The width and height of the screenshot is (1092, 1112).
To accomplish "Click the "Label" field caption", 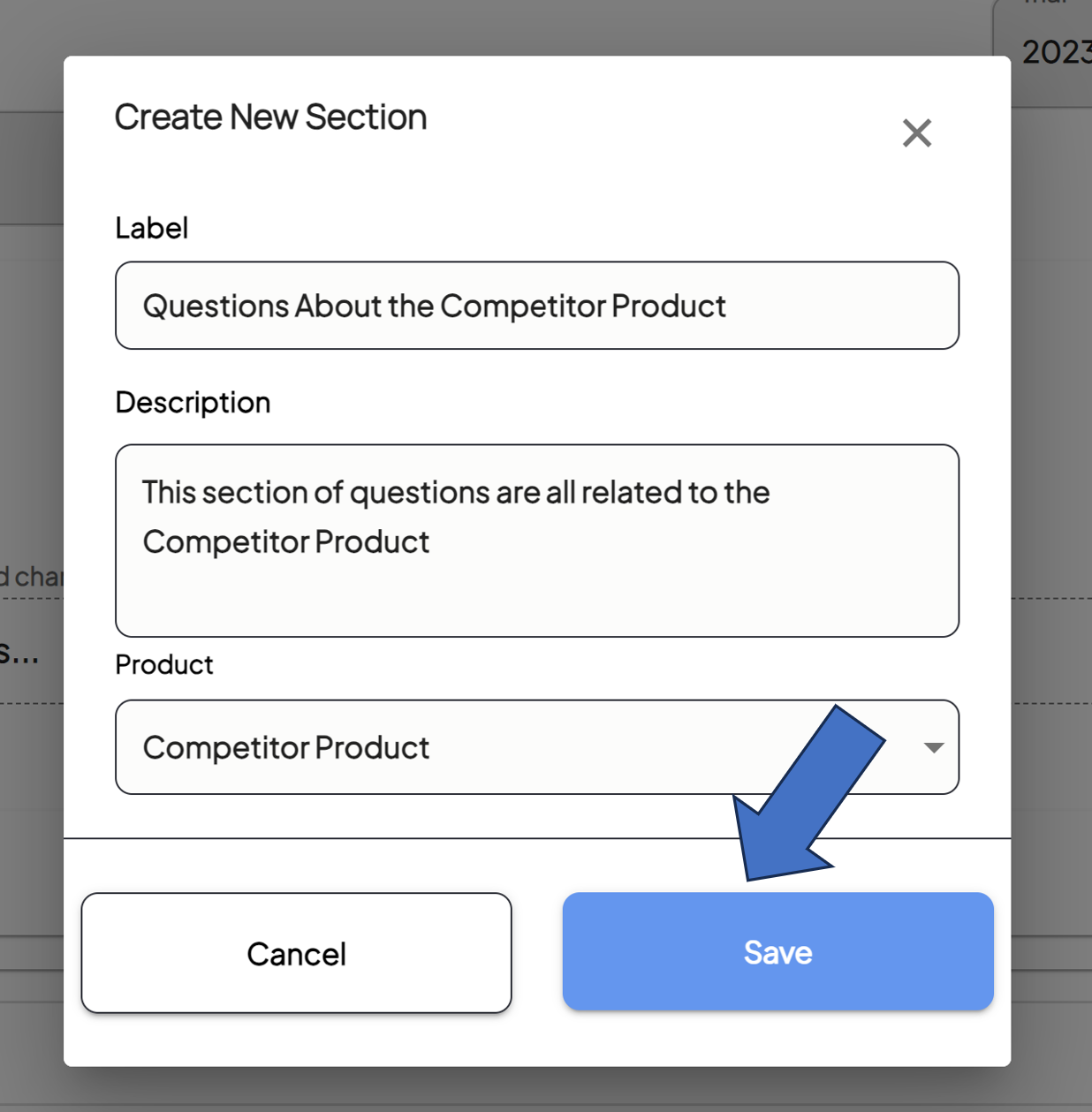I will click(152, 228).
